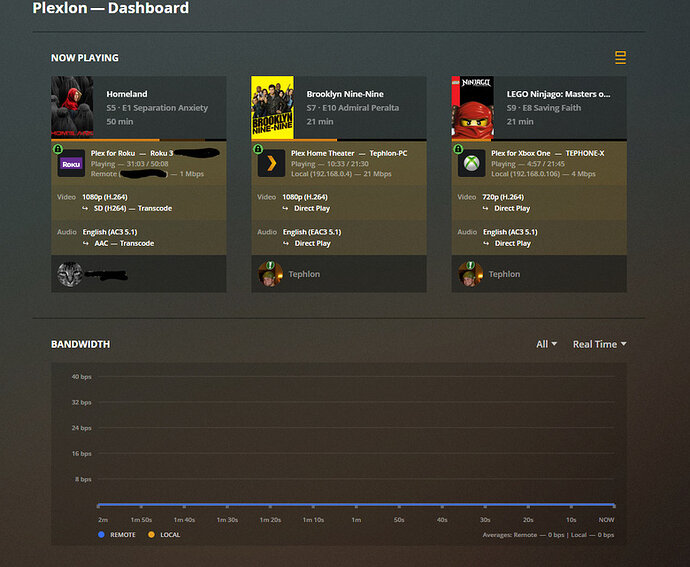The image size is (690, 567).
Task: Click the blue REMOTE legend dot
Action: point(101,534)
